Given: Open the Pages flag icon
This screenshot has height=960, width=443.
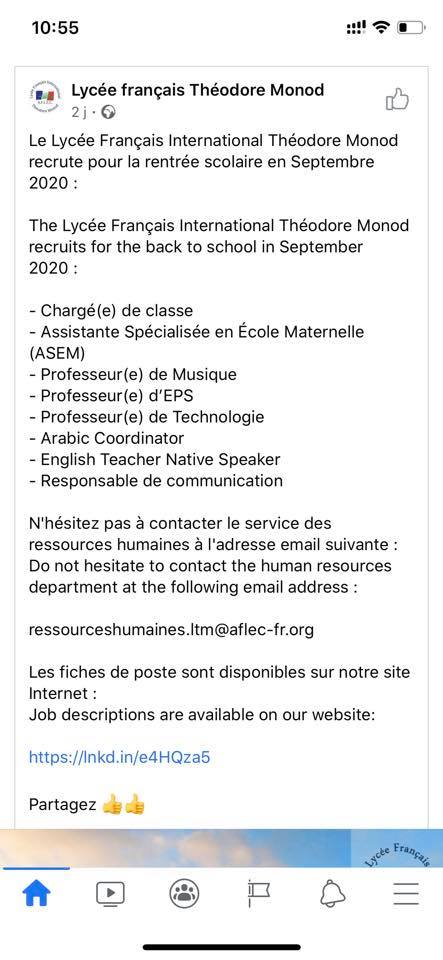Looking at the screenshot, I should (258, 894).
